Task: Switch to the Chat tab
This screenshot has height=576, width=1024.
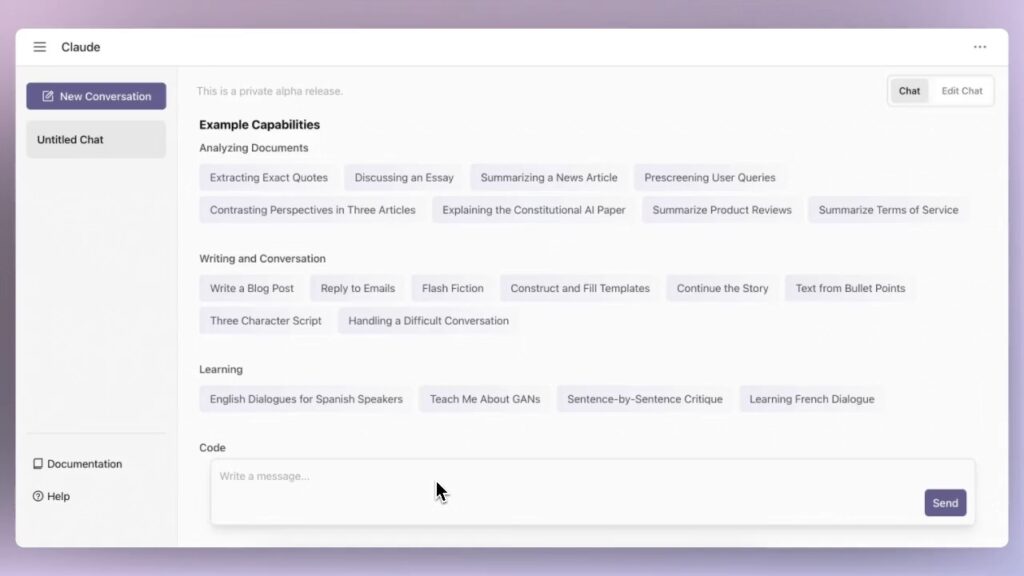Action: pyautogui.click(x=909, y=91)
